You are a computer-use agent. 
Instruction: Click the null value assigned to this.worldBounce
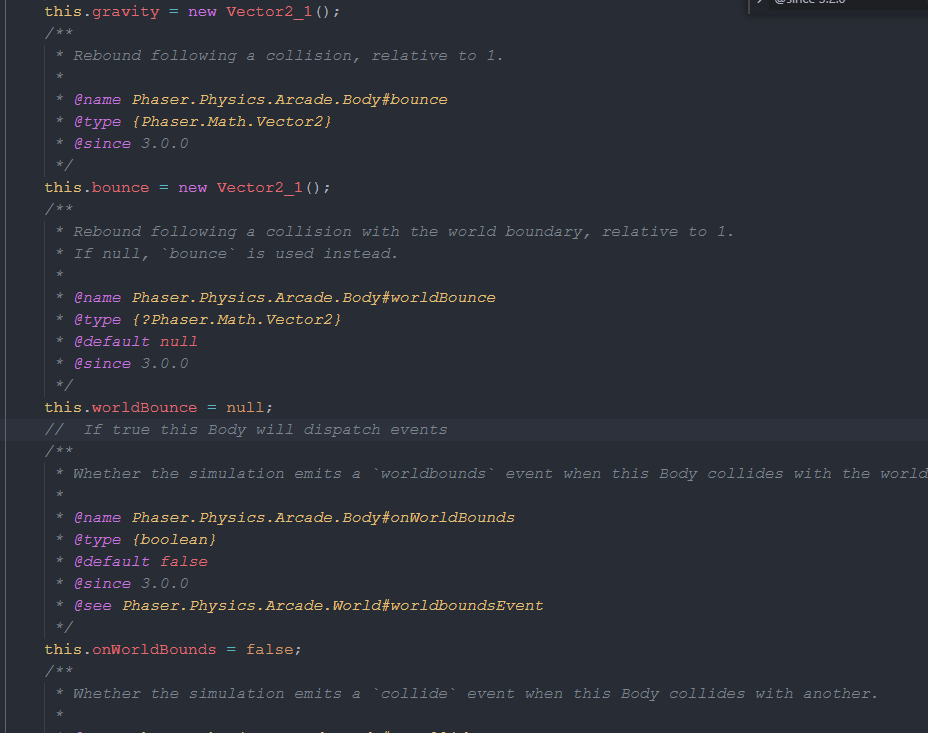[246, 408]
